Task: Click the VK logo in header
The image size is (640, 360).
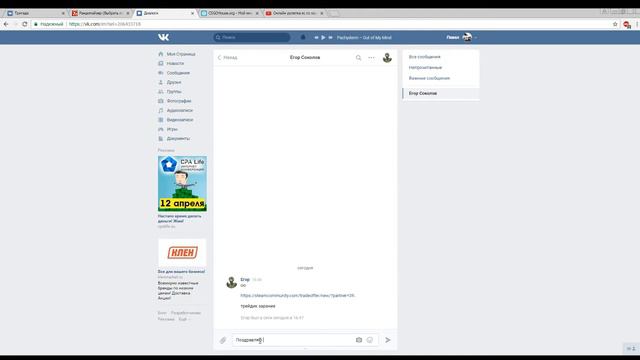Action: click(x=163, y=37)
